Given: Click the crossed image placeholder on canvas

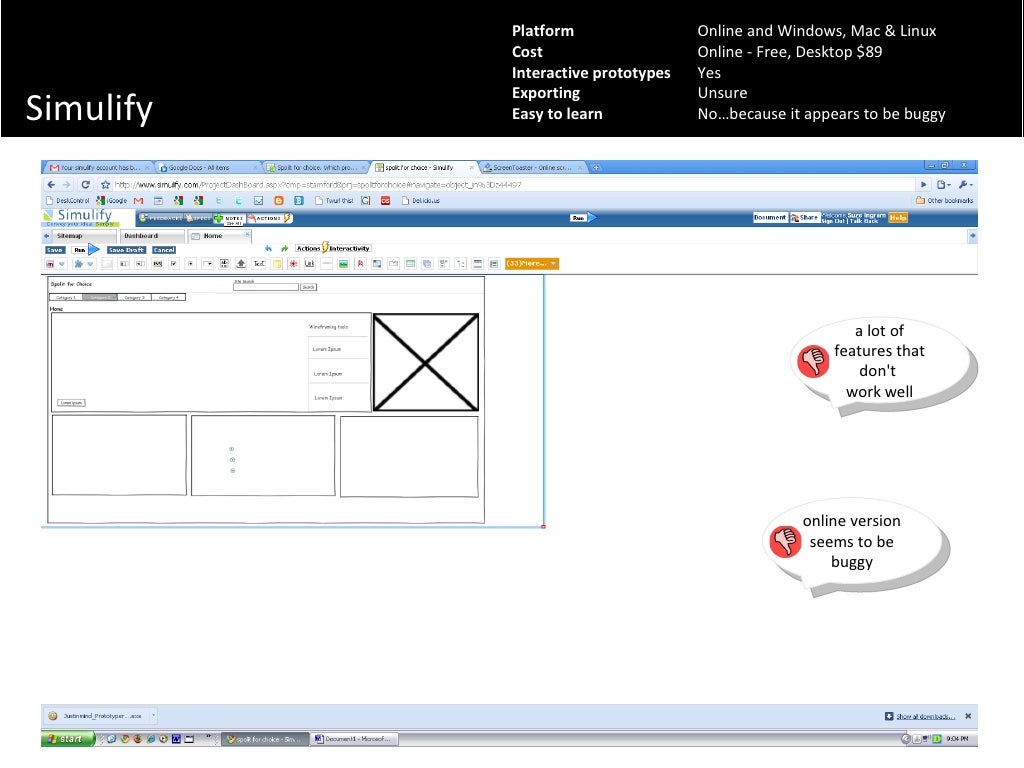Looking at the screenshot, I should 426,362.
